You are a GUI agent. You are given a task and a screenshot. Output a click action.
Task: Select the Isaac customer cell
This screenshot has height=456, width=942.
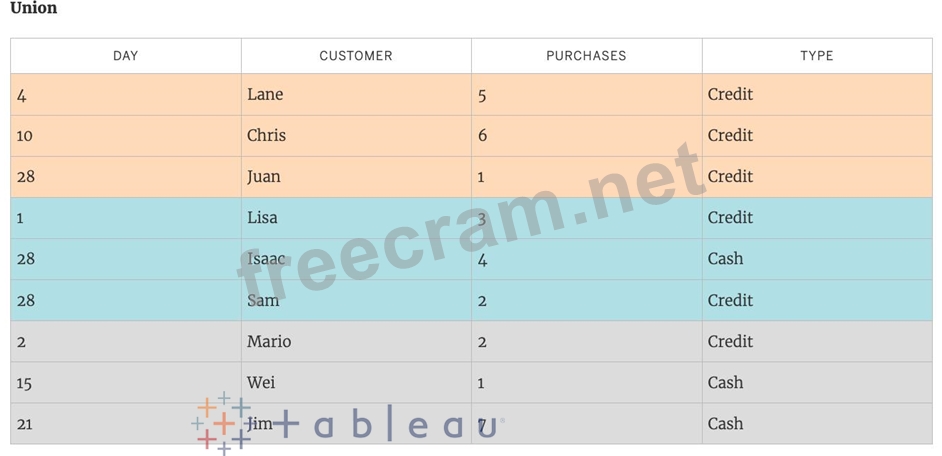pyautogui.click(x=267, y=259)
